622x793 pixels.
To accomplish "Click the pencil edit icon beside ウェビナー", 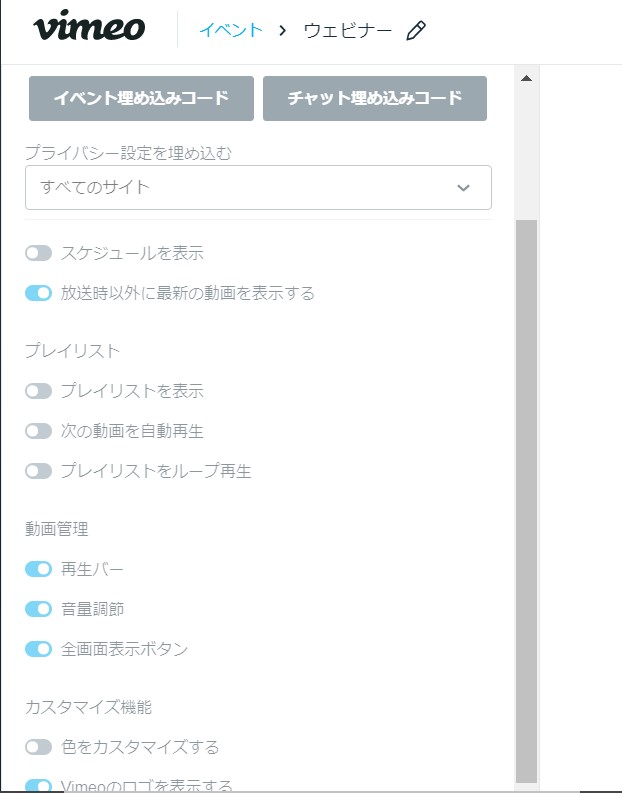I will [416, 30].
